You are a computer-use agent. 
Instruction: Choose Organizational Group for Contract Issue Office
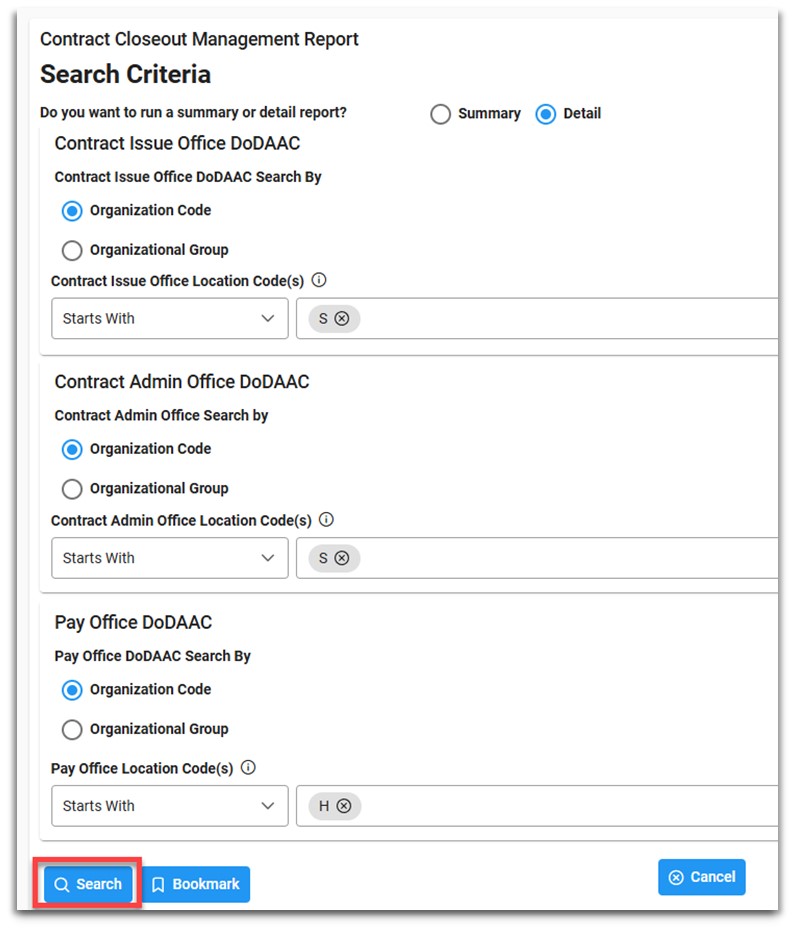tap(72, 250)
